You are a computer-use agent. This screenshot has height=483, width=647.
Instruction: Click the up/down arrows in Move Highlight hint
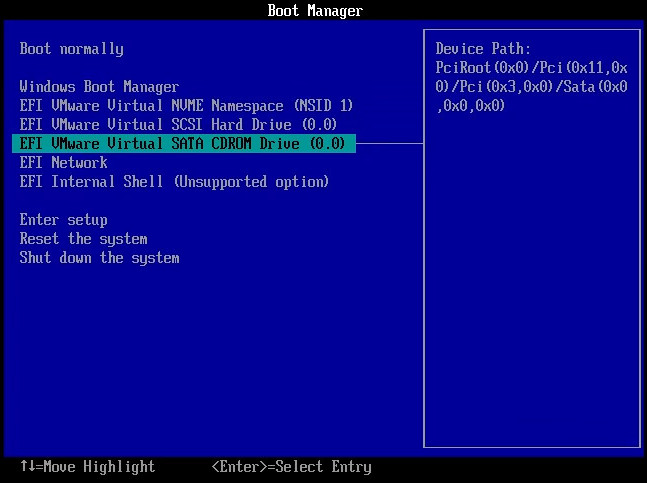[27, 467]
